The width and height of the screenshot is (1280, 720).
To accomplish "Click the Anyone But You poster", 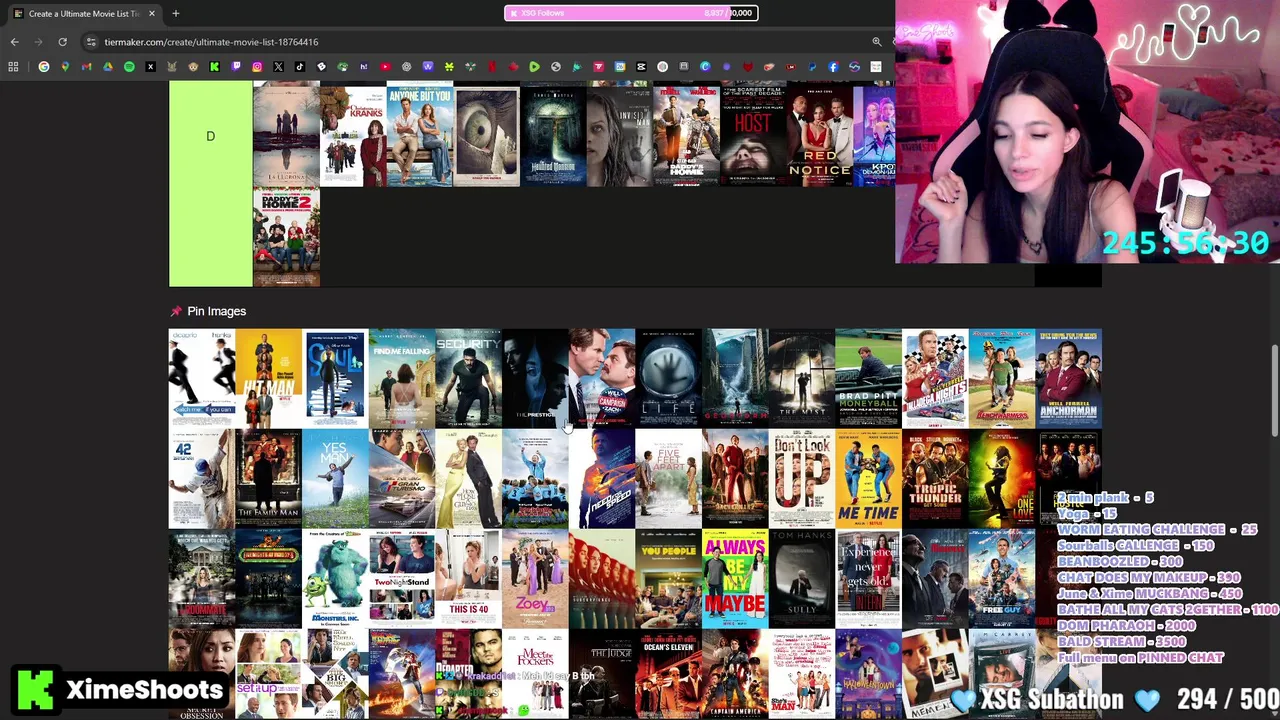I will 420,136.
